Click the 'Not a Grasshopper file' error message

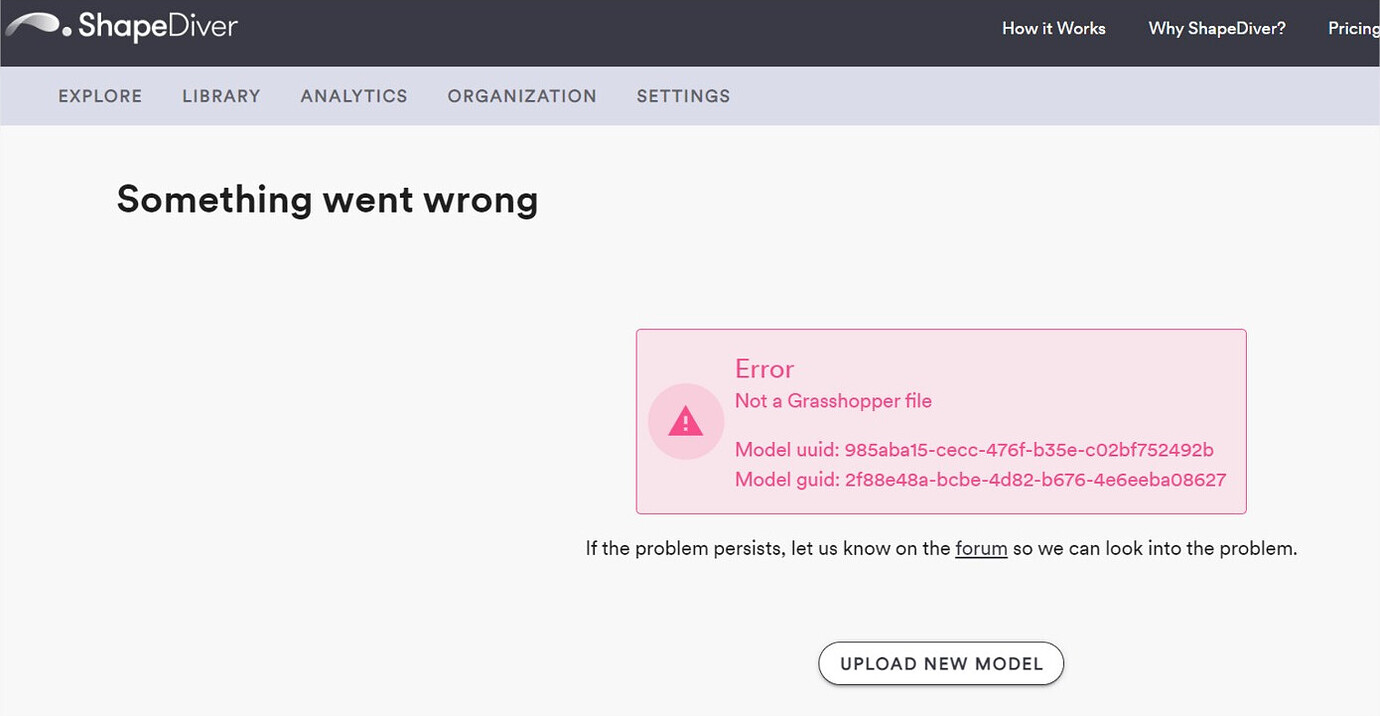pyautogui.click(x=833, y=400)
